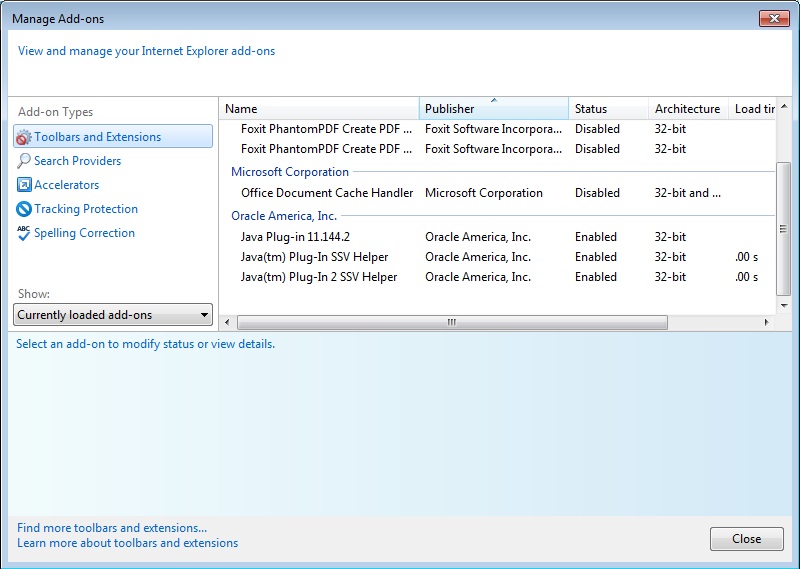Image resolution: width=800 pixels, height=569 pixels.
Task: Click the Toolbars and Extensions gear icon
Action: (x=24, y=137)
